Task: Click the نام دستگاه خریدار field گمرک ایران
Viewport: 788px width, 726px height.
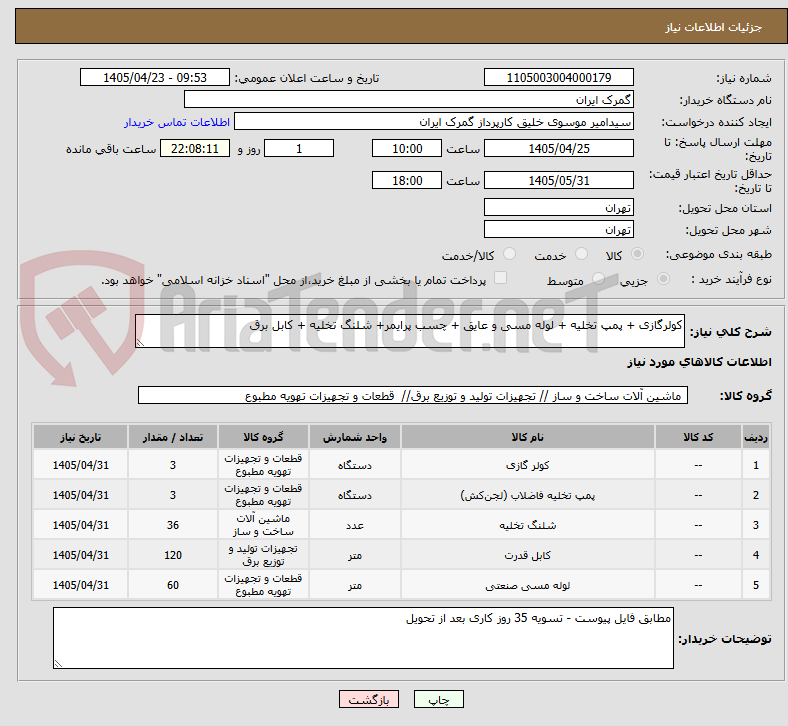Action: point(409,99)
